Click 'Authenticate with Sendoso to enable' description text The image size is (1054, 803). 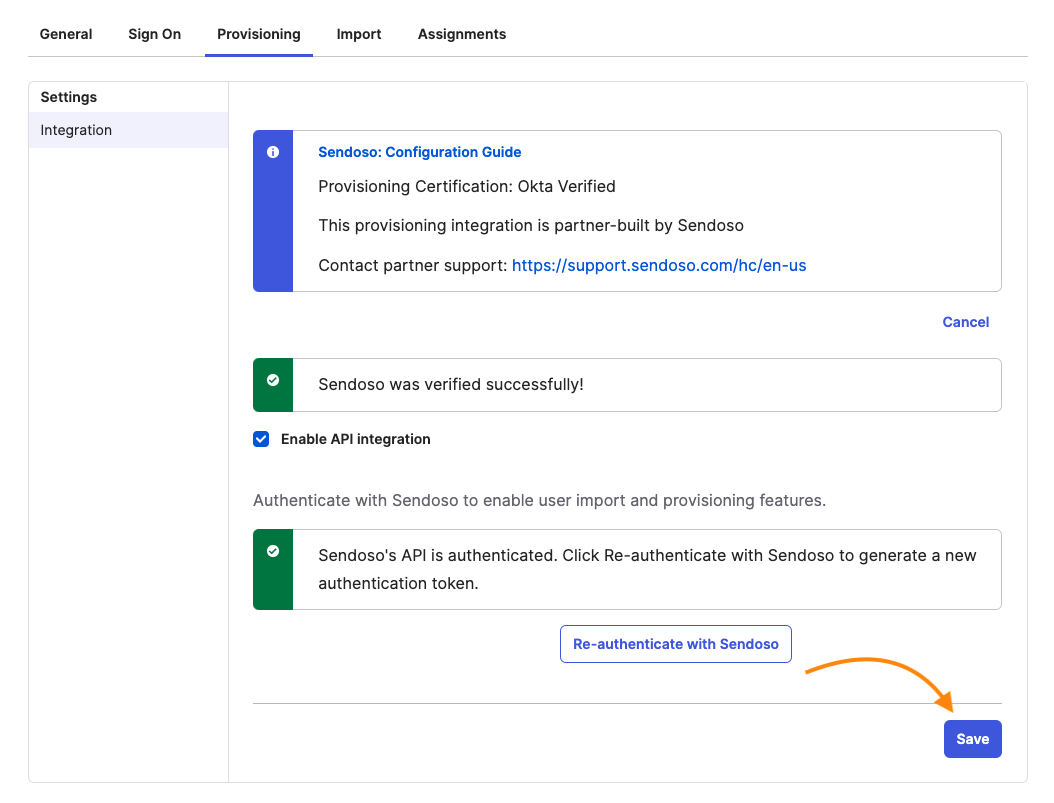(x=539, y=501)
